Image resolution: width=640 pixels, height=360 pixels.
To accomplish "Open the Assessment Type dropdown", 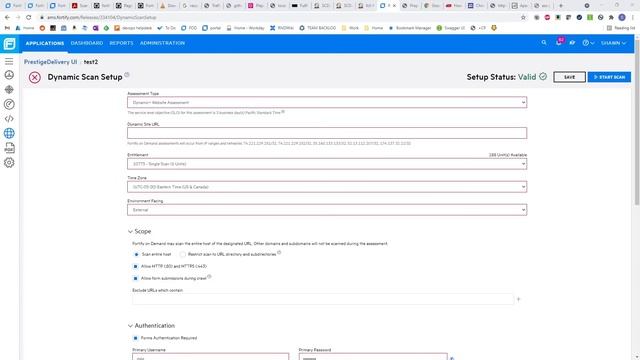I will [327, 102].
